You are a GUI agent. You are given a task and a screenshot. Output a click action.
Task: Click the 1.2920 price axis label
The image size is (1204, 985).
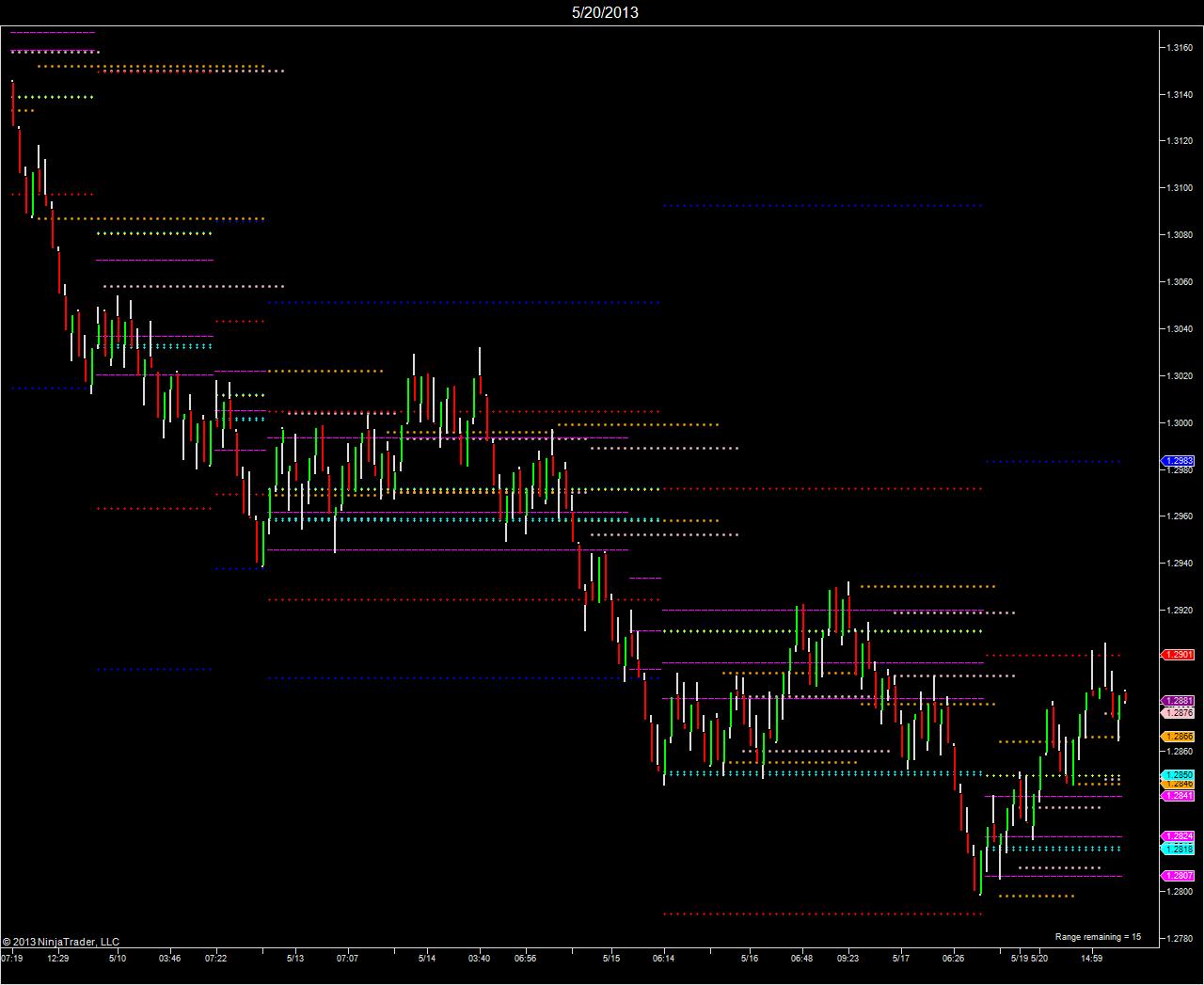1180,611
